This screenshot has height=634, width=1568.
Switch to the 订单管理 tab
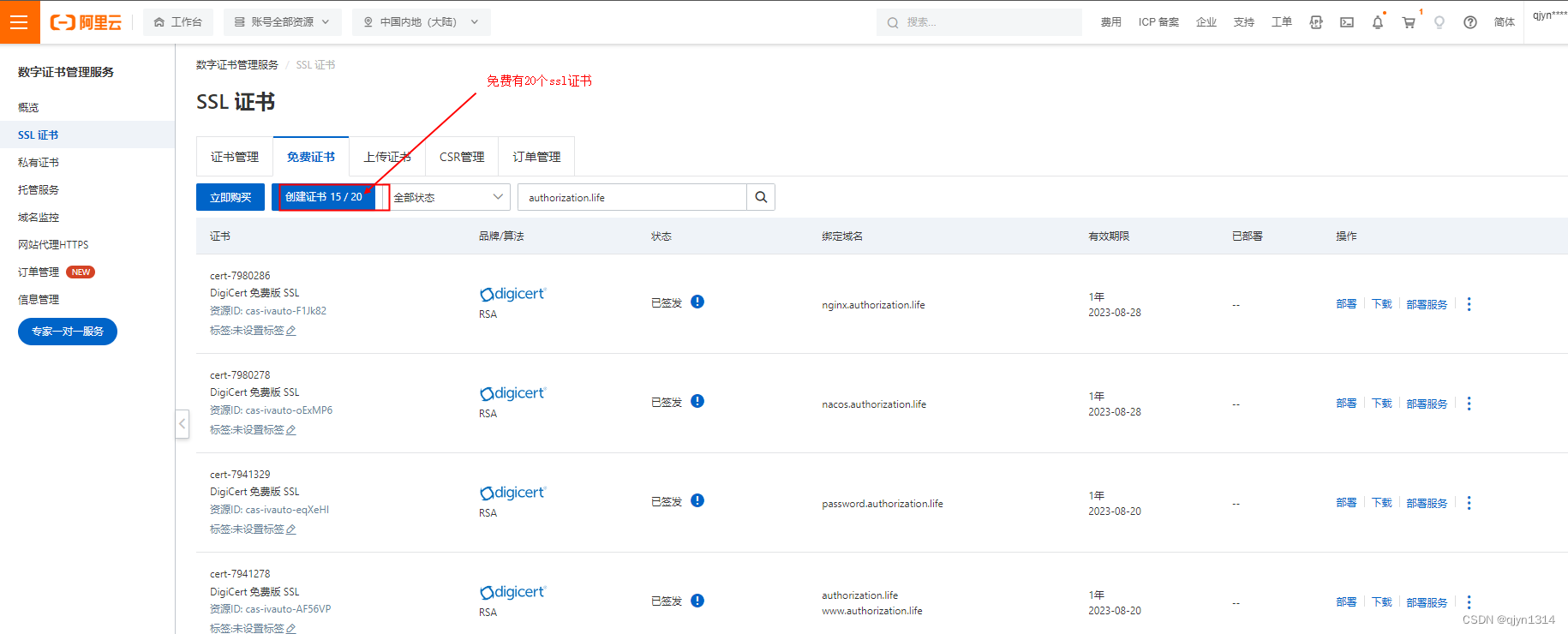click(536, 157)
